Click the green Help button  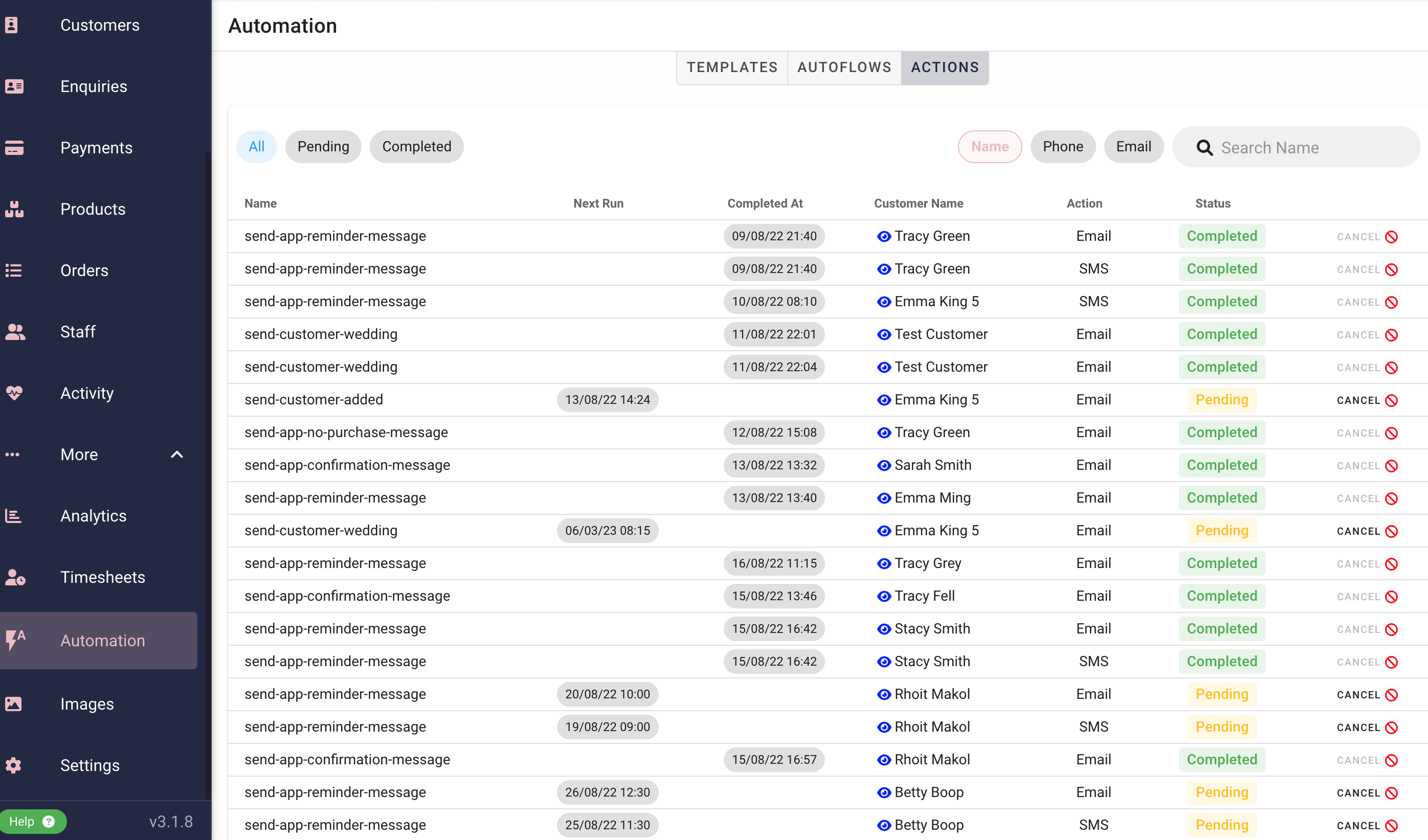coord(32,821)
